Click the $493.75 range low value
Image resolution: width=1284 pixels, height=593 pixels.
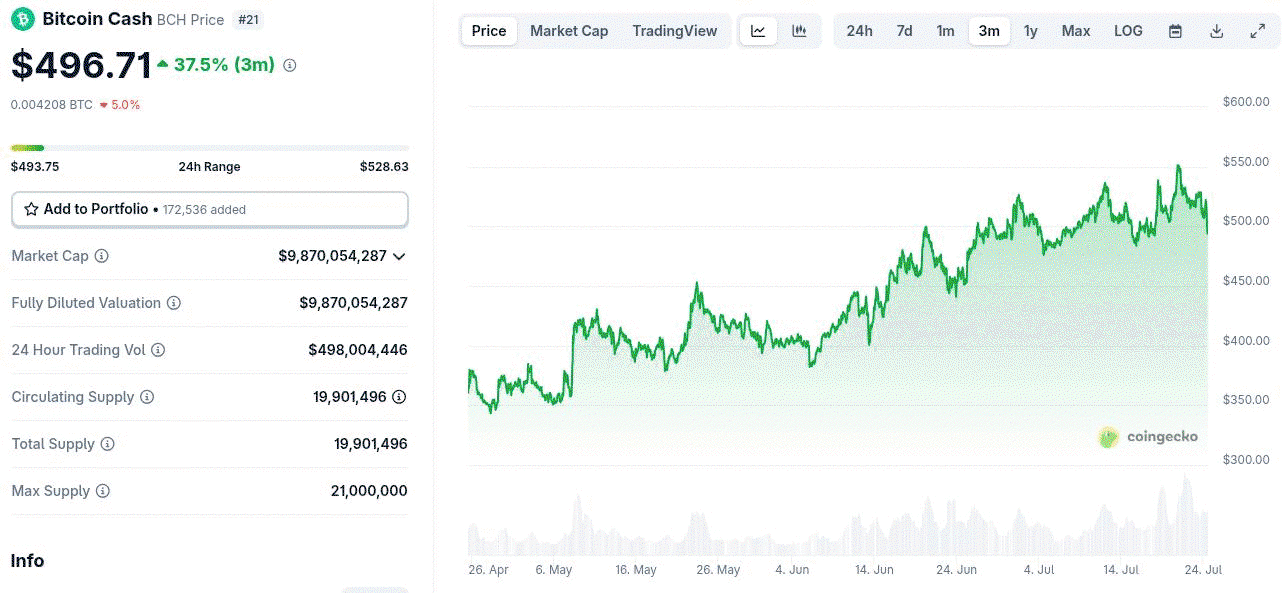click(35, 167)
